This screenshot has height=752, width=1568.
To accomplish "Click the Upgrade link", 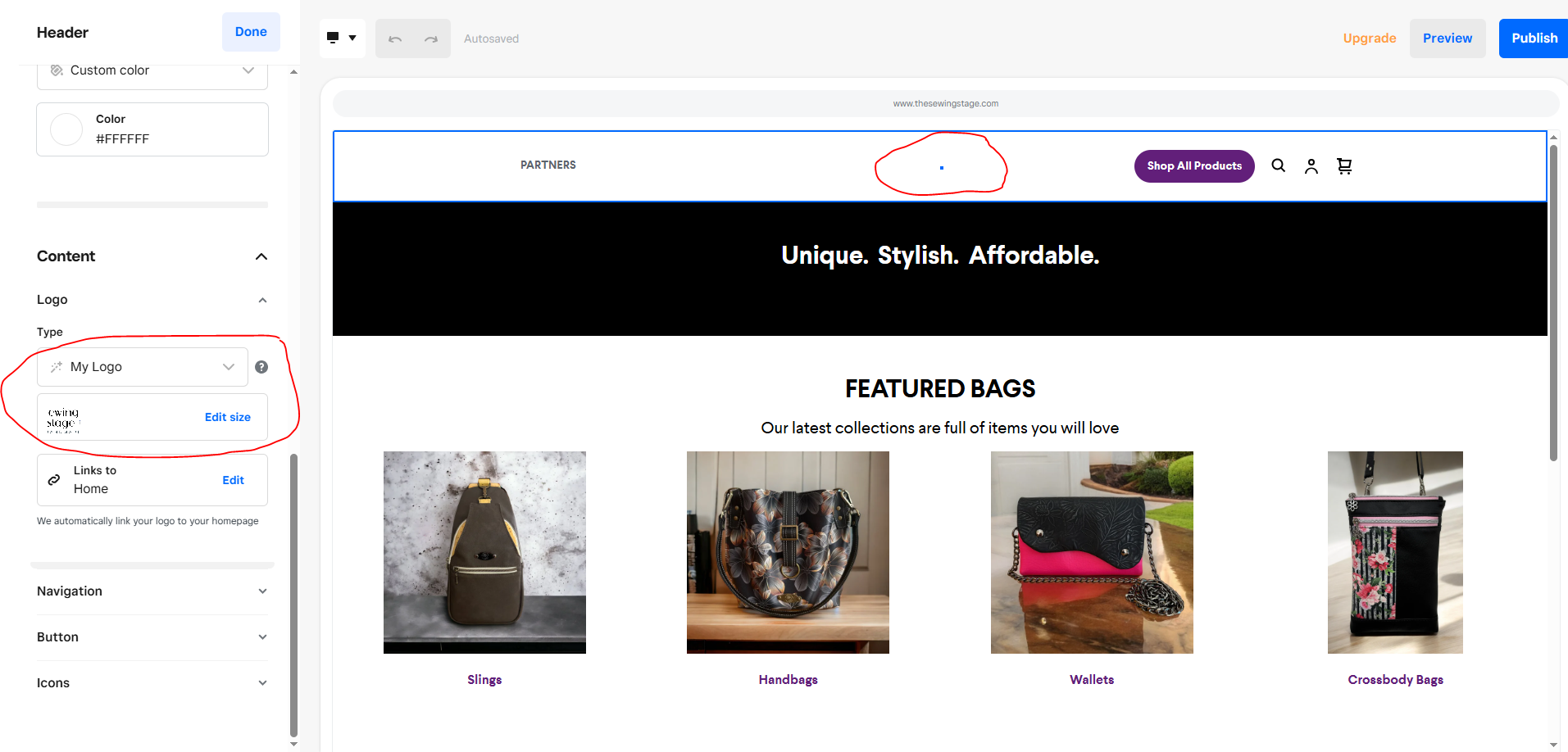I will tap(1370, 39).
